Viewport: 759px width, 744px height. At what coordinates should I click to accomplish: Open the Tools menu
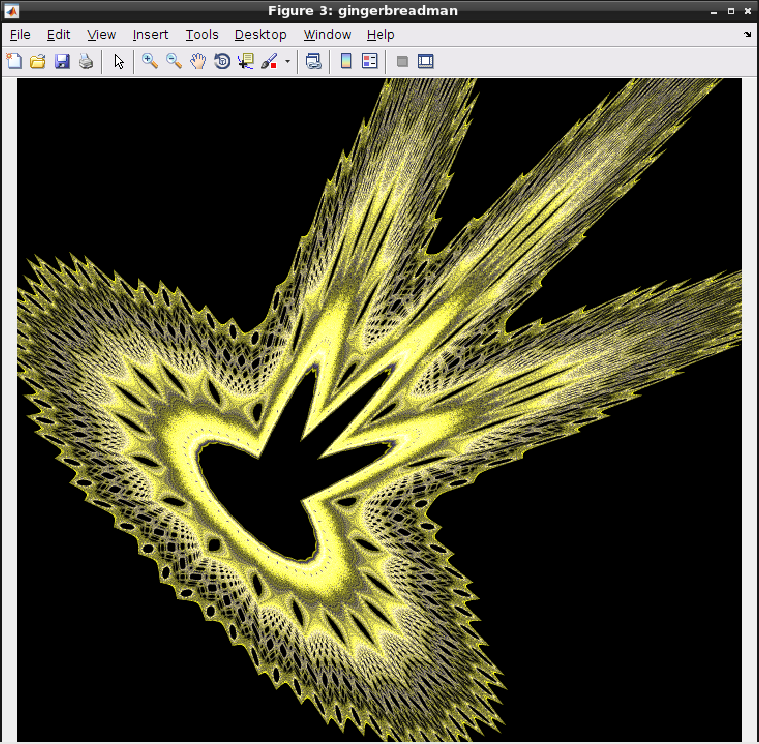pos(202,35)
